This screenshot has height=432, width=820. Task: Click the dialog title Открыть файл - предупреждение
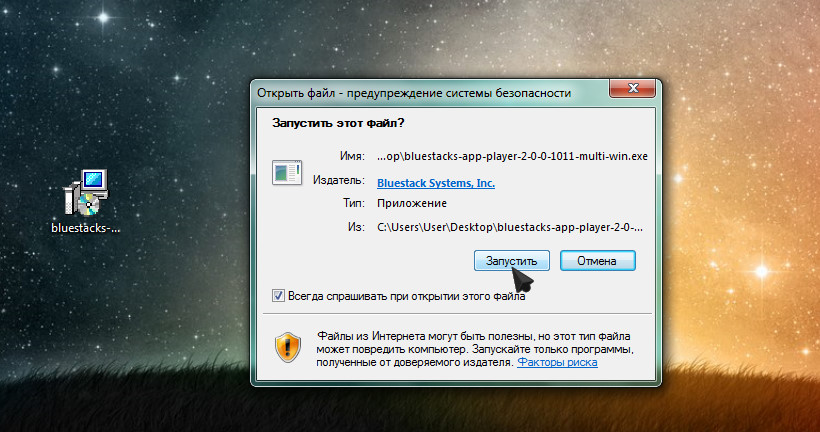click(x=414, y=93)
